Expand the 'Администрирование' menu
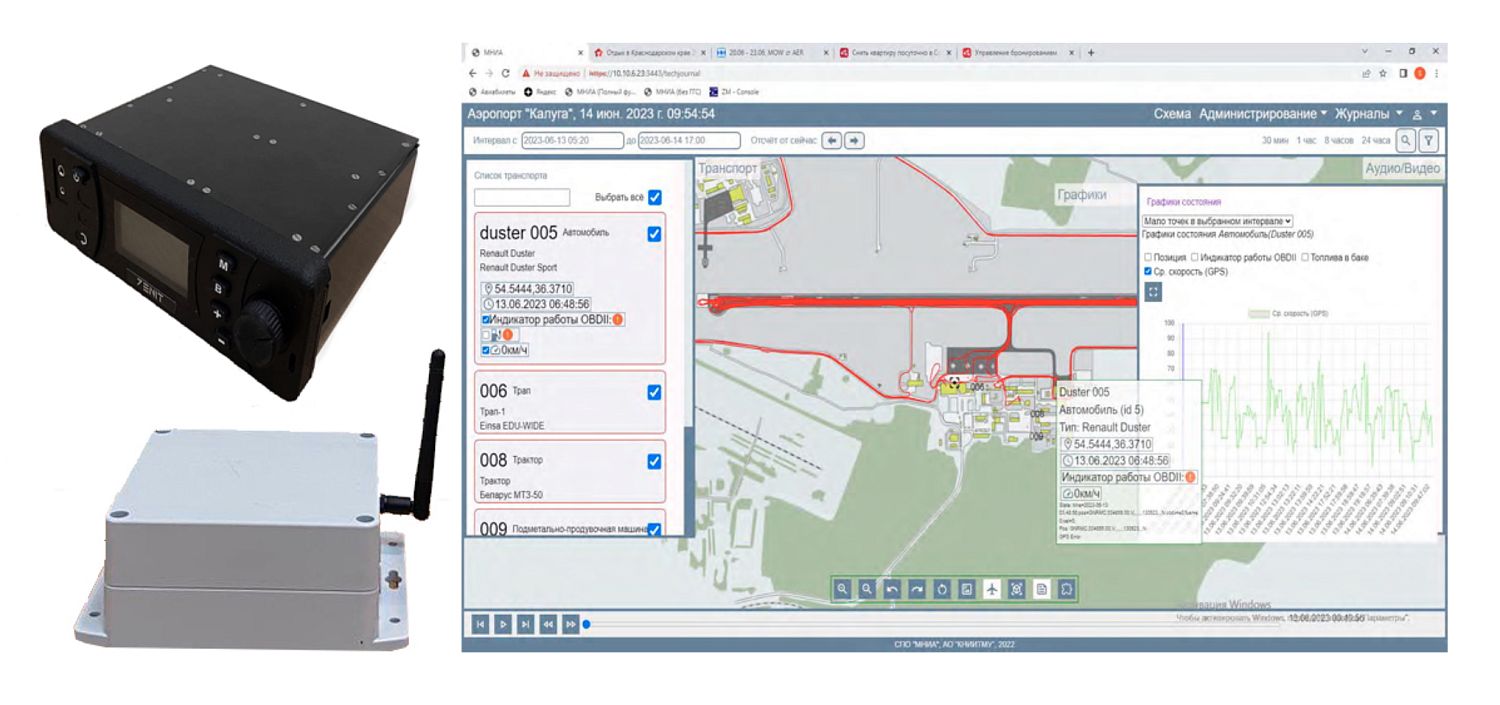This screenshot has height=705, width=1500. coord(1263,114)
